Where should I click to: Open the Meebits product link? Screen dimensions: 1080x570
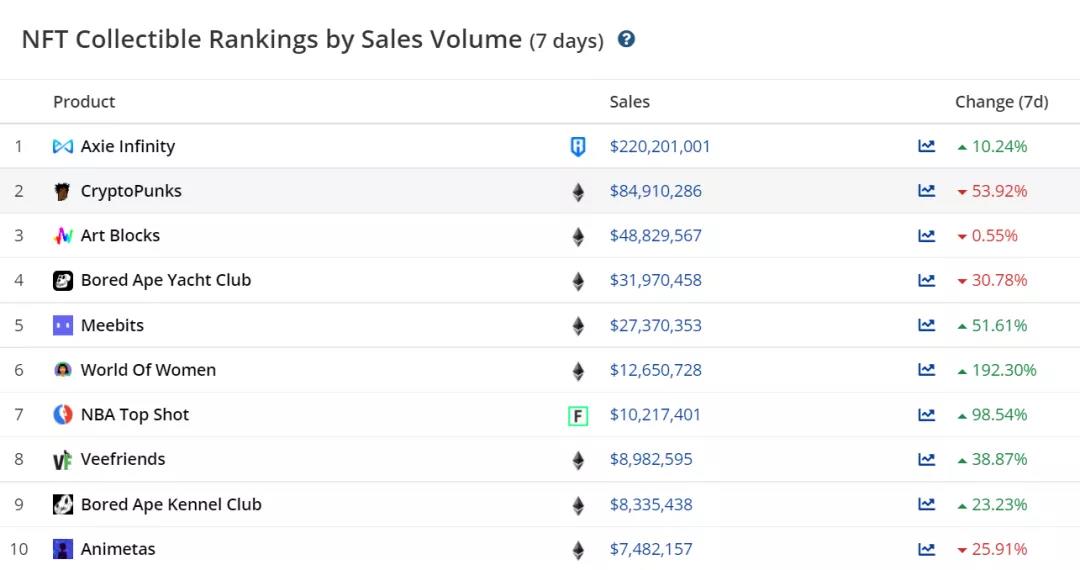tap(112, 325)
